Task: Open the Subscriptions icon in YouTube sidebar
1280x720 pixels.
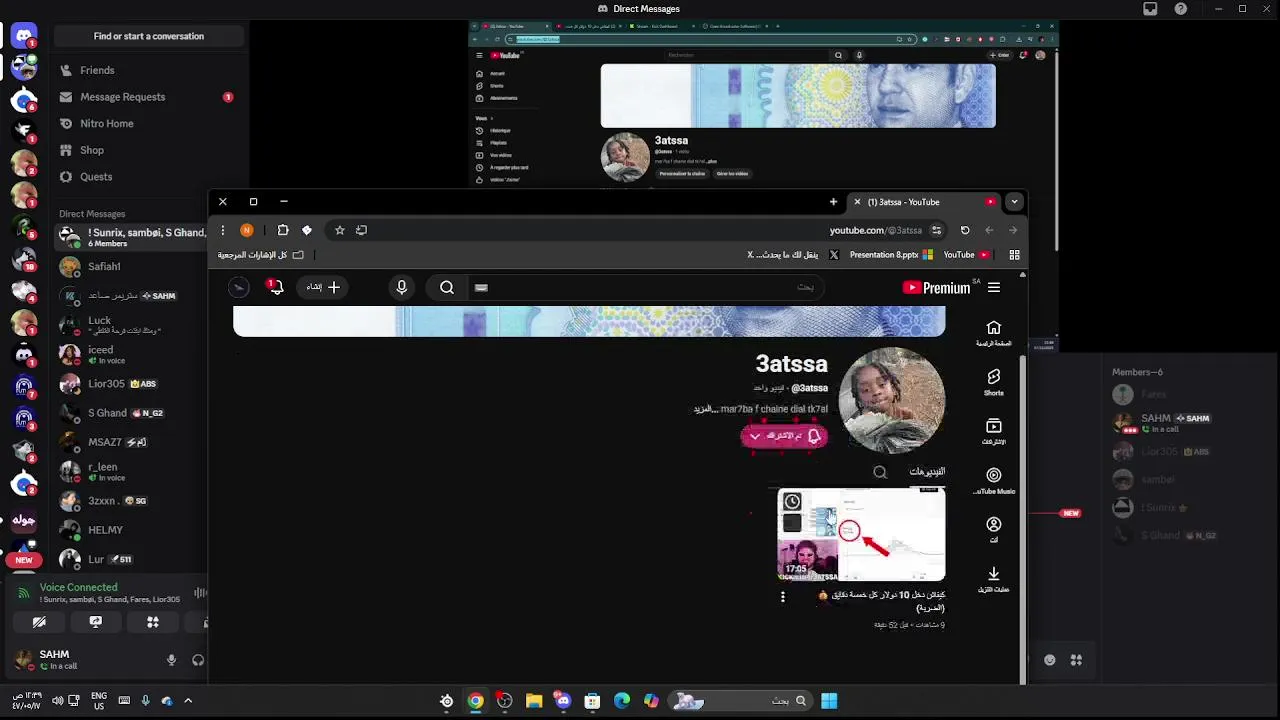Action: click(x=993, y=431)
